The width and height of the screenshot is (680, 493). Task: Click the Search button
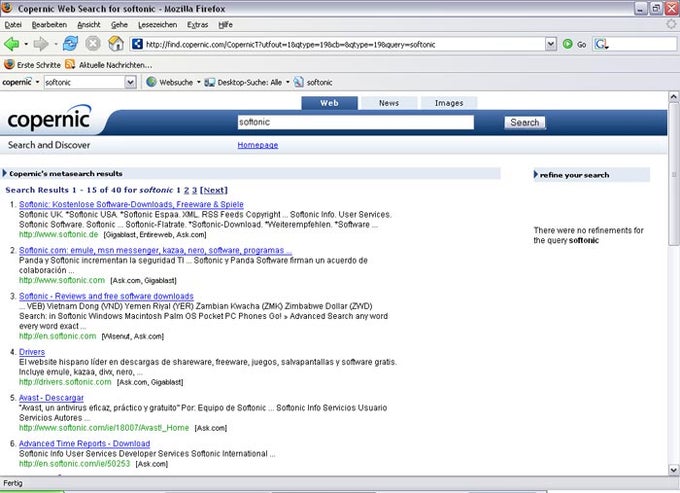(524, 123)
